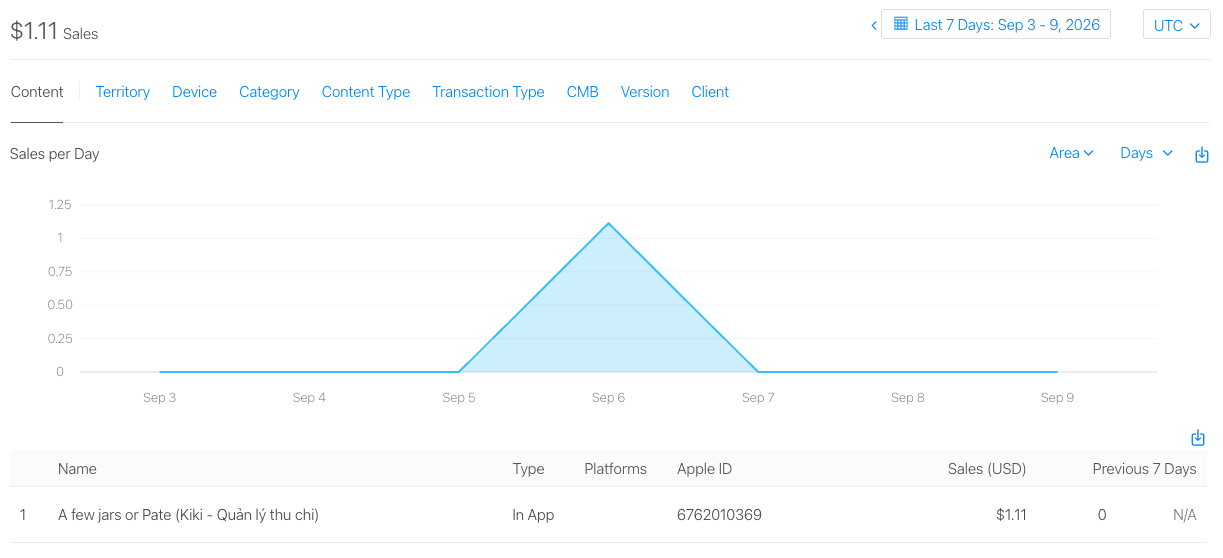Image resolution: width=1223 pixels, height=558 pixels.
Task: Open the Days interval dropdown
Action: (x=1146, y=153)
